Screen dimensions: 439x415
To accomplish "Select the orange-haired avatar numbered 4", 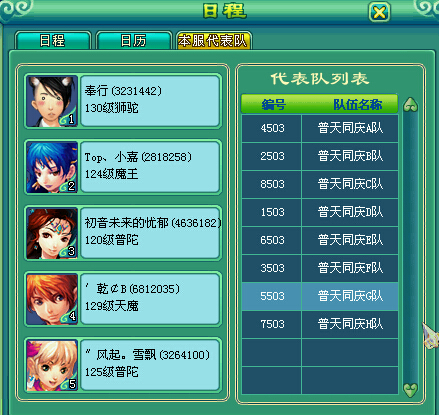I will 52,299.
